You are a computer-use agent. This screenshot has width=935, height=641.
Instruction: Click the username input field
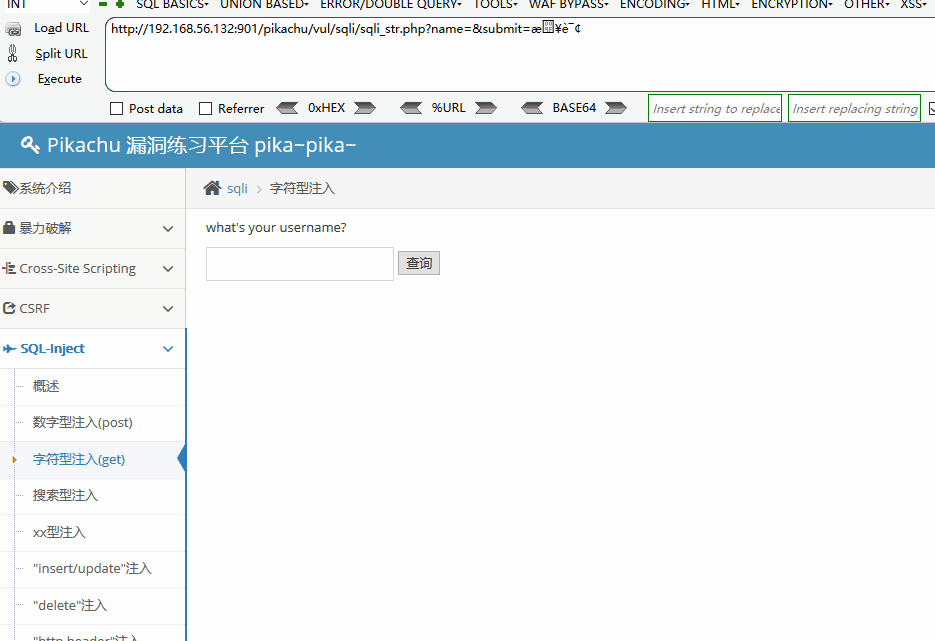coord(300,264)
